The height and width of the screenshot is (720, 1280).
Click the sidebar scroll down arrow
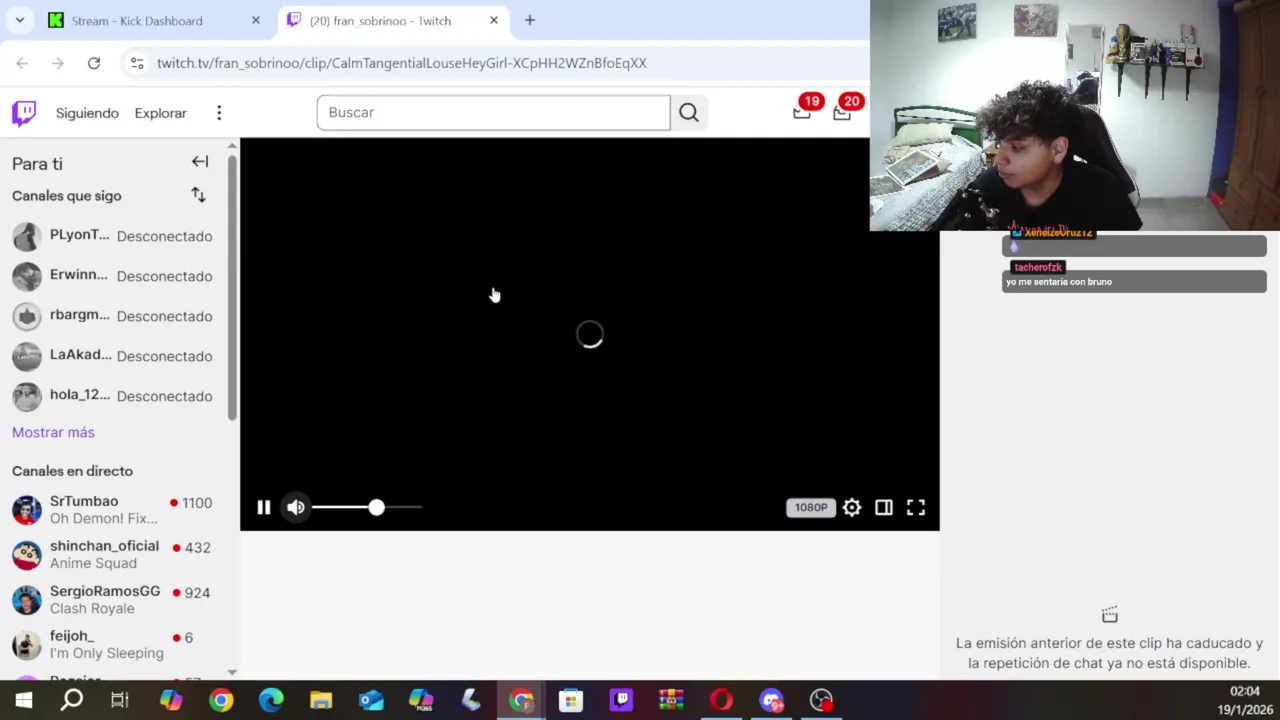[232, 673]
